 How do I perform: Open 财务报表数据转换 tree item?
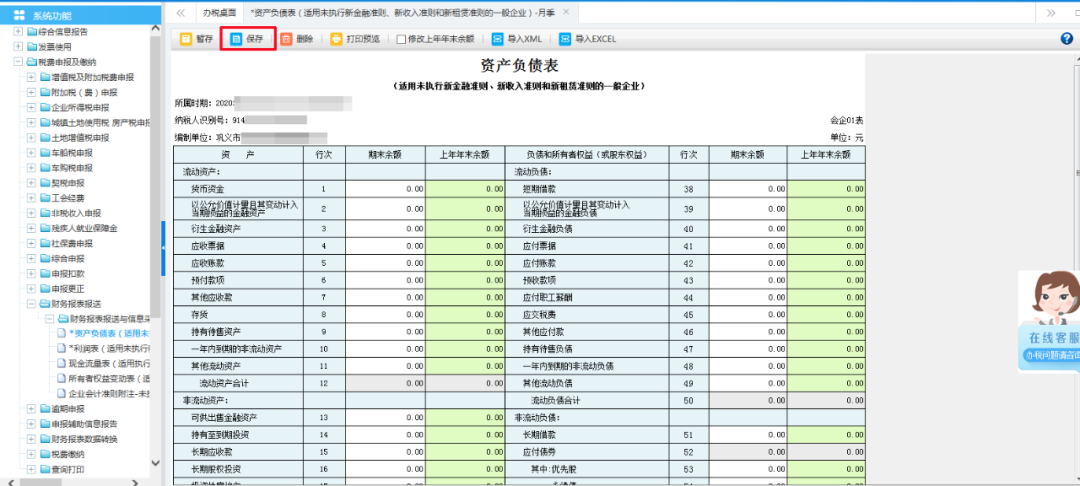(x=84, y=439)
